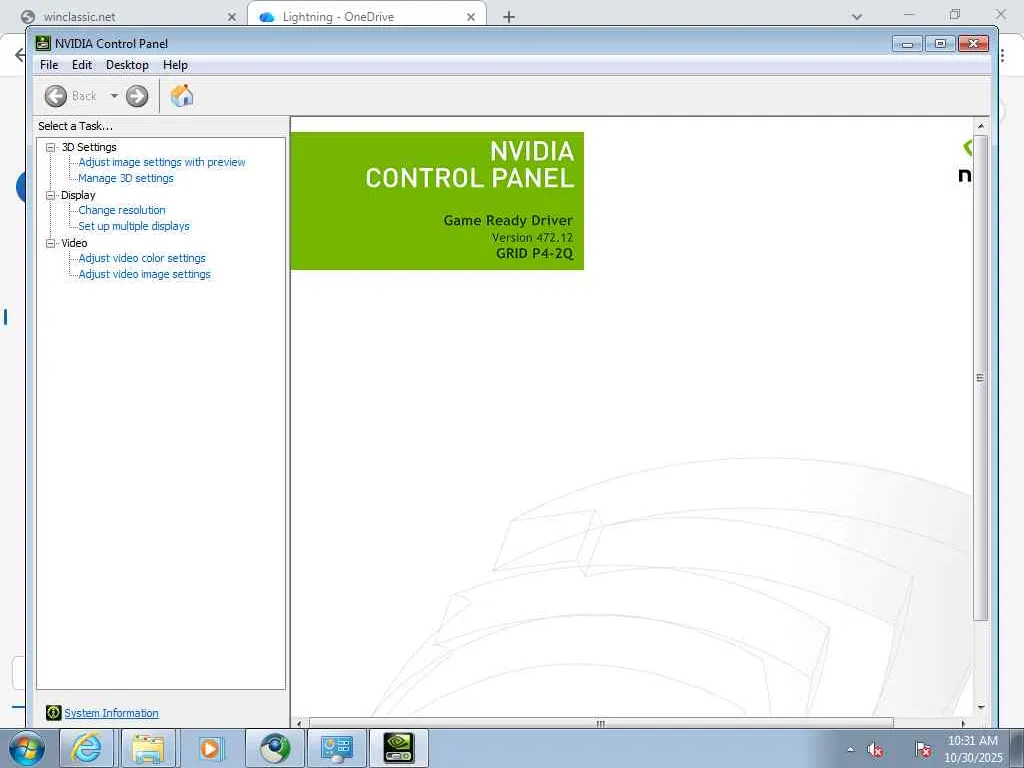Open the File menu

click(x=49, y=65)
